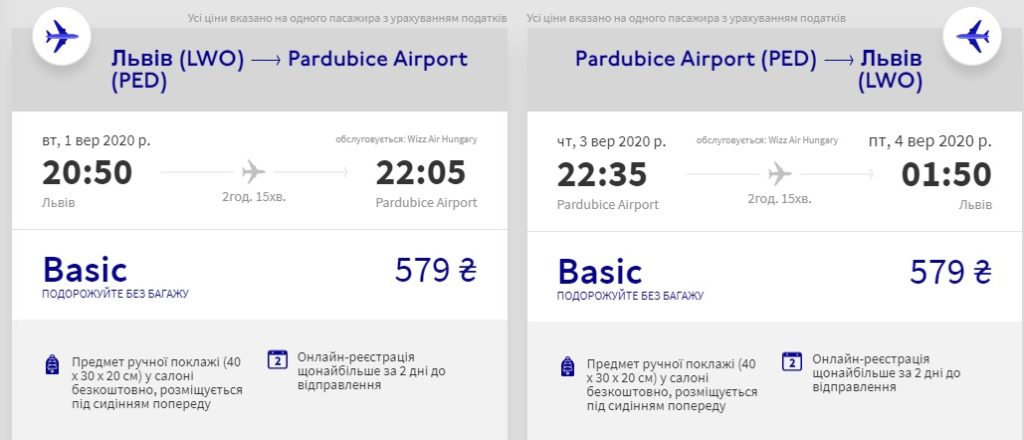The height and width of the screenshot is (440, 1024).
Task: Click the right card's online check-in calendar icon
Action: pyautogui.click(x=792, y=360)
